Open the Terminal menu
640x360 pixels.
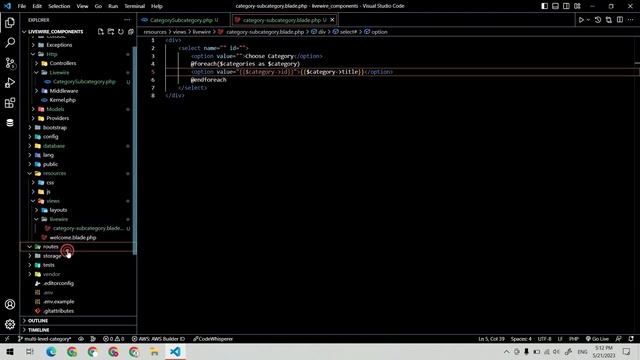pyautogui.click(x=135, y=6)
